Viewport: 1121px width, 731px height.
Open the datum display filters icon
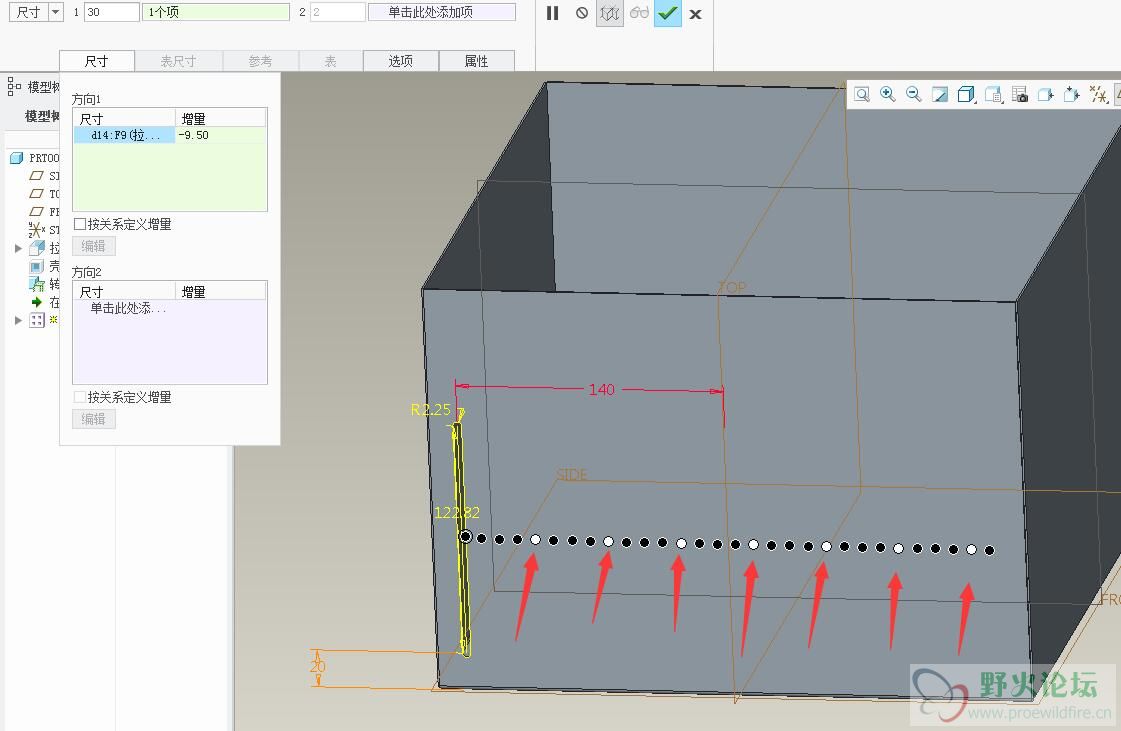pos(1099,94)
